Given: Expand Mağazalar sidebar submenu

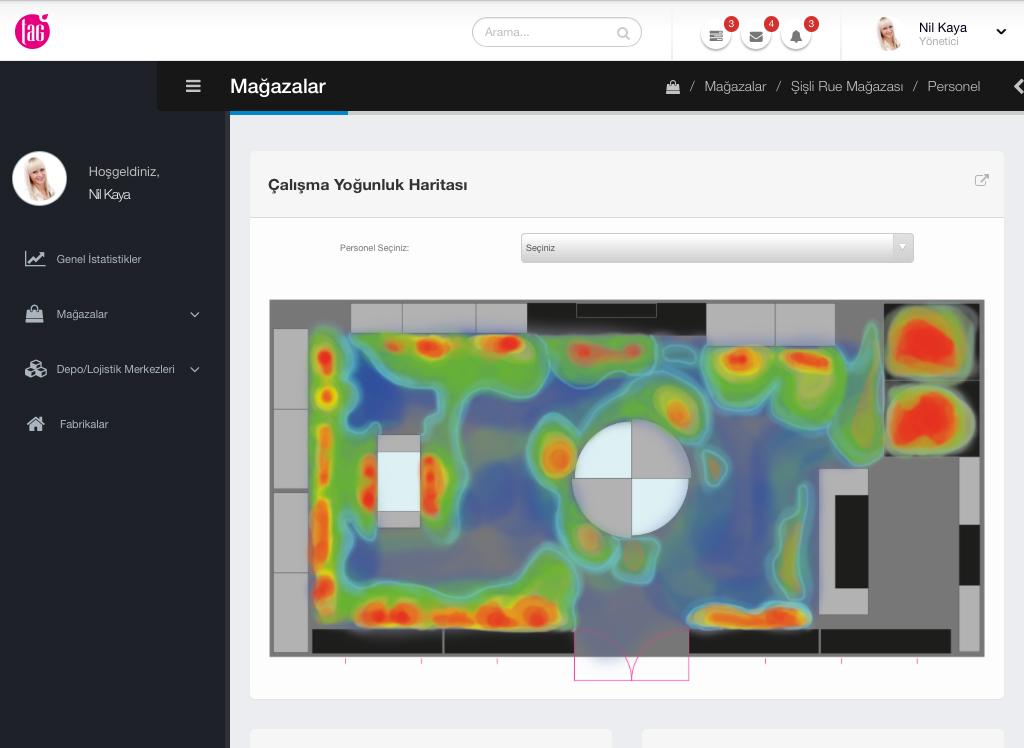Looking at the screenshot, I should click(x=194, y=314).
